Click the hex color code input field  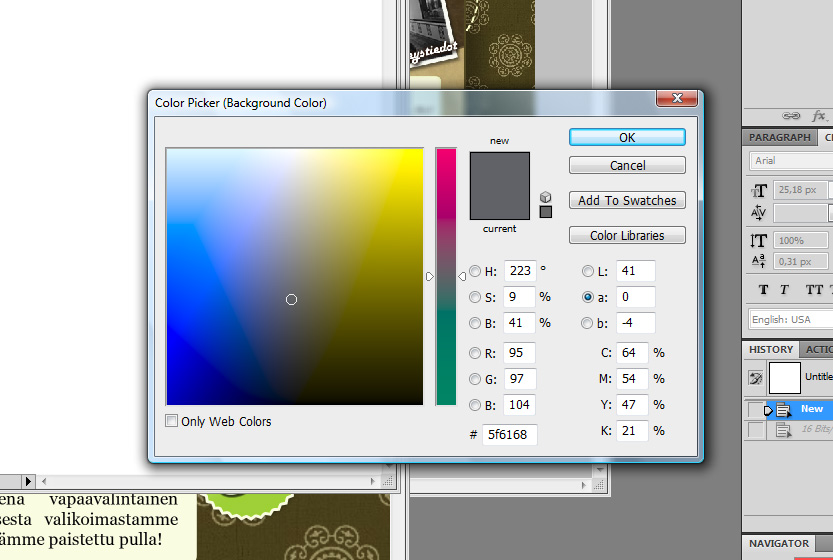pyautogui.click(x=510, y=434)
